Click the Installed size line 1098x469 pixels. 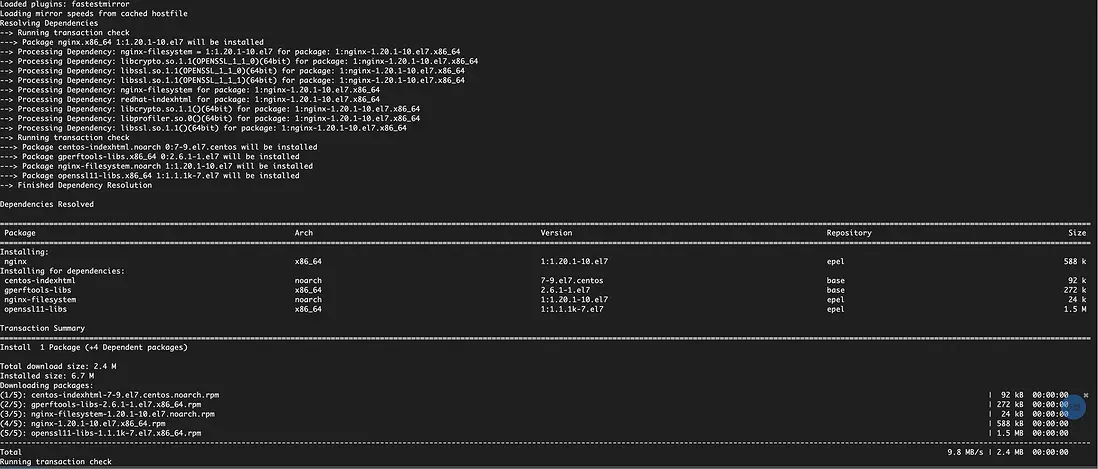coord(38,376)
